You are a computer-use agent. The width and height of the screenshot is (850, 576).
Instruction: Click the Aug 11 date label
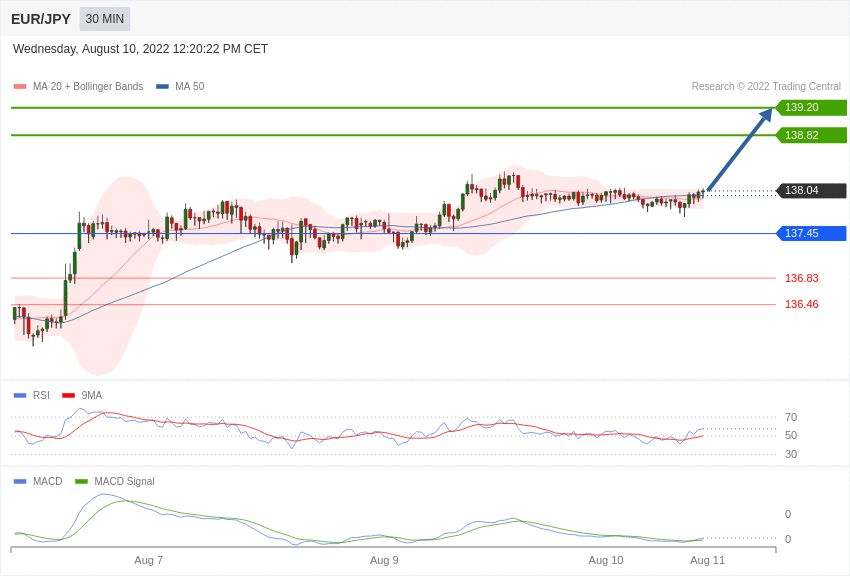(707, 560)
